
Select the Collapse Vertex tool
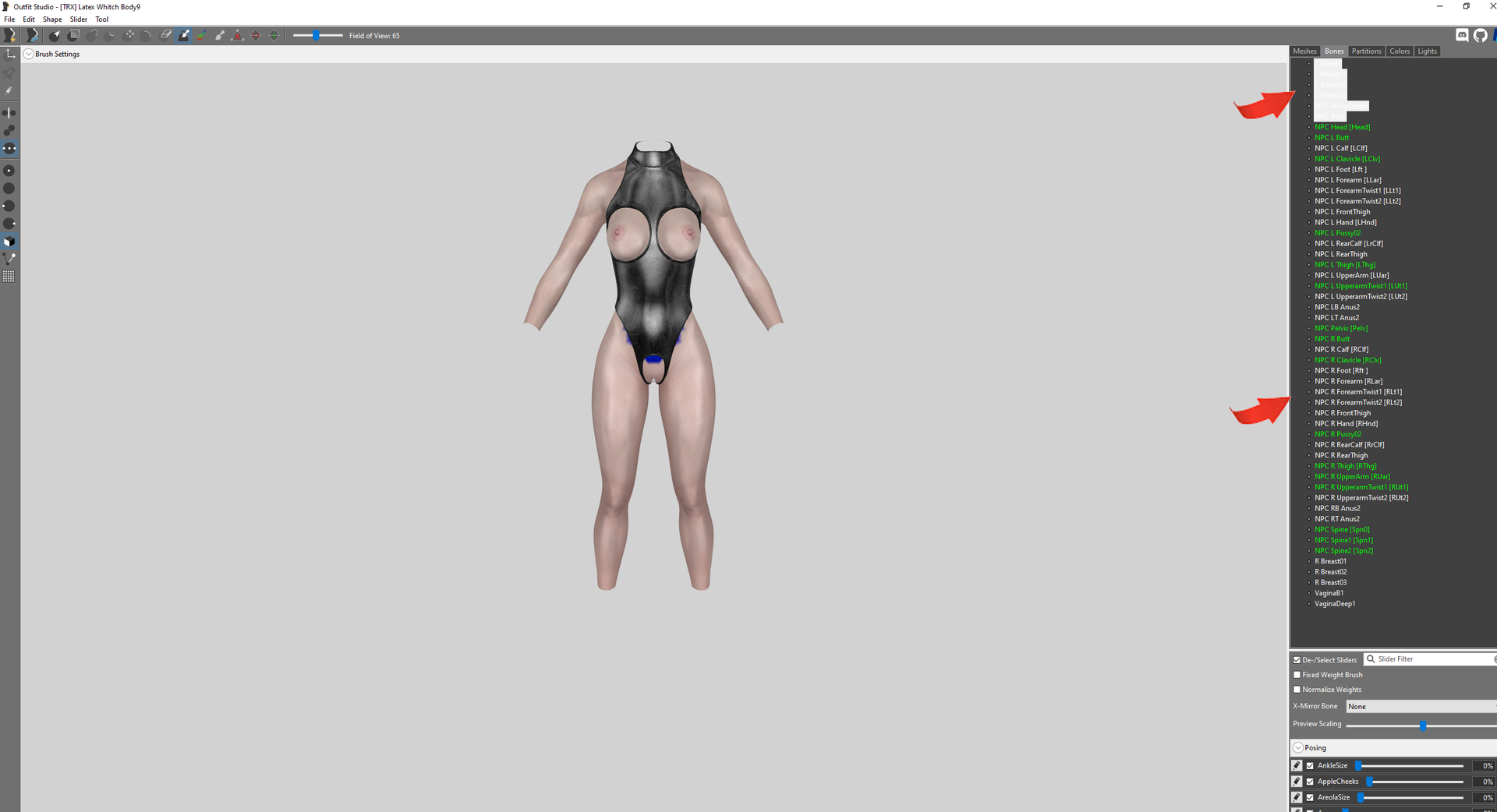238,35
